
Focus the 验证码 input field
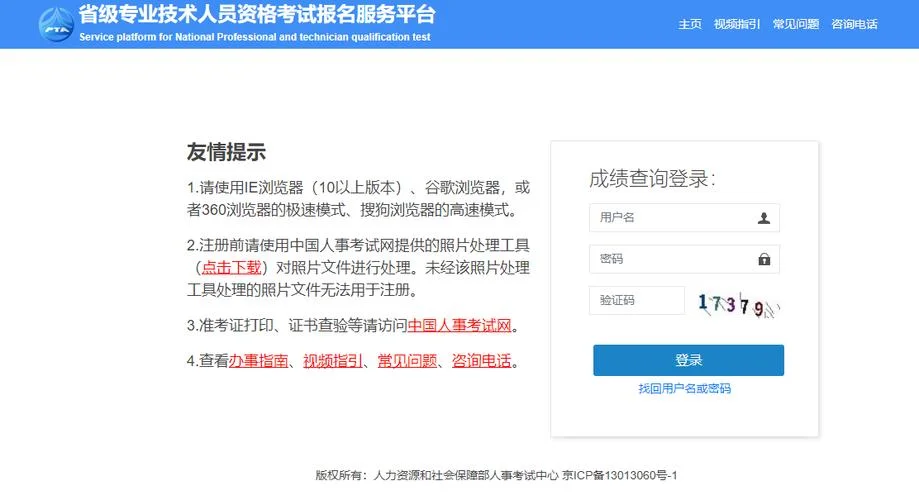pos(637,300)
